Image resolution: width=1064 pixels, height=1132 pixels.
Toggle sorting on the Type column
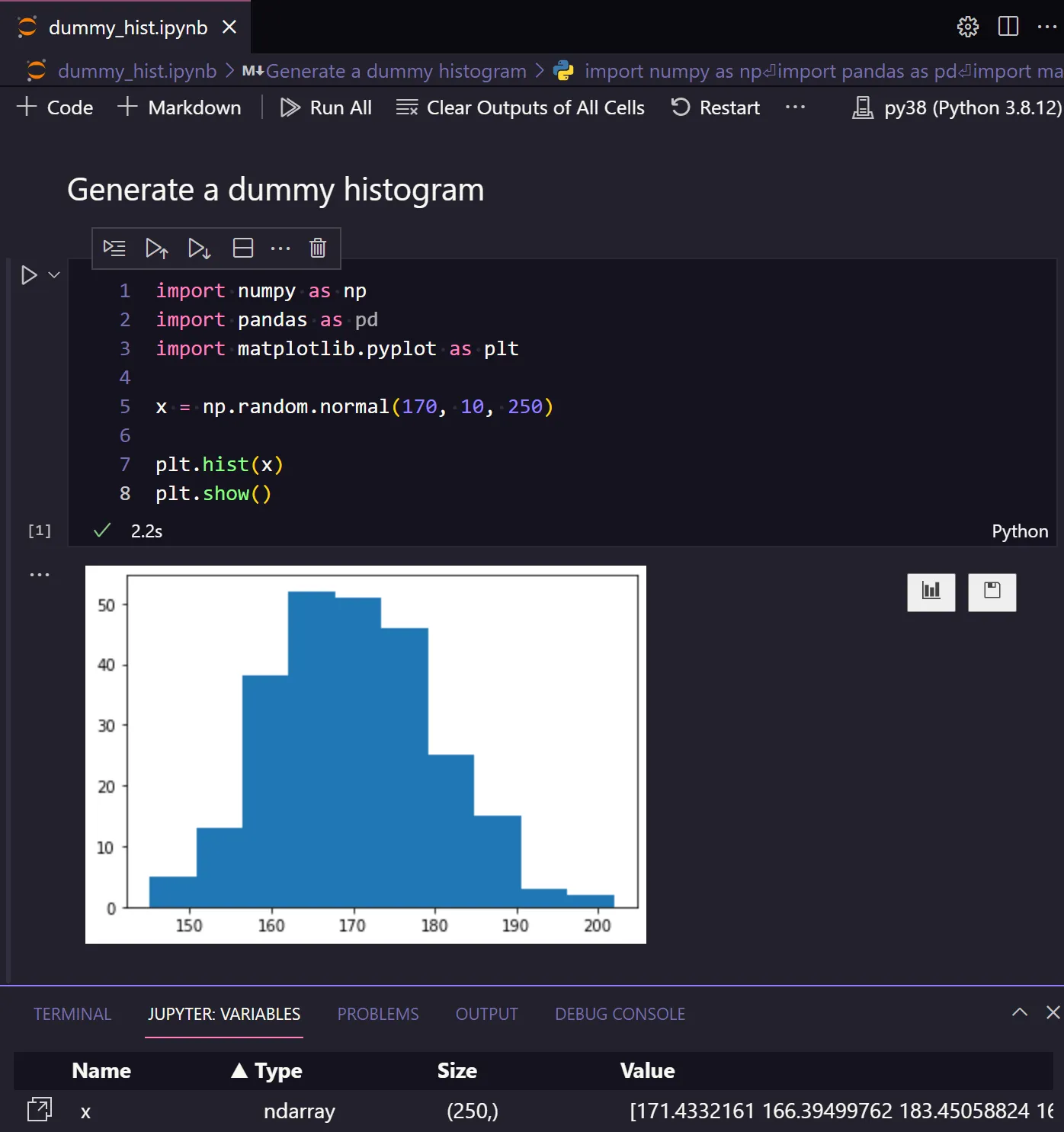(x=265, y=1070)
